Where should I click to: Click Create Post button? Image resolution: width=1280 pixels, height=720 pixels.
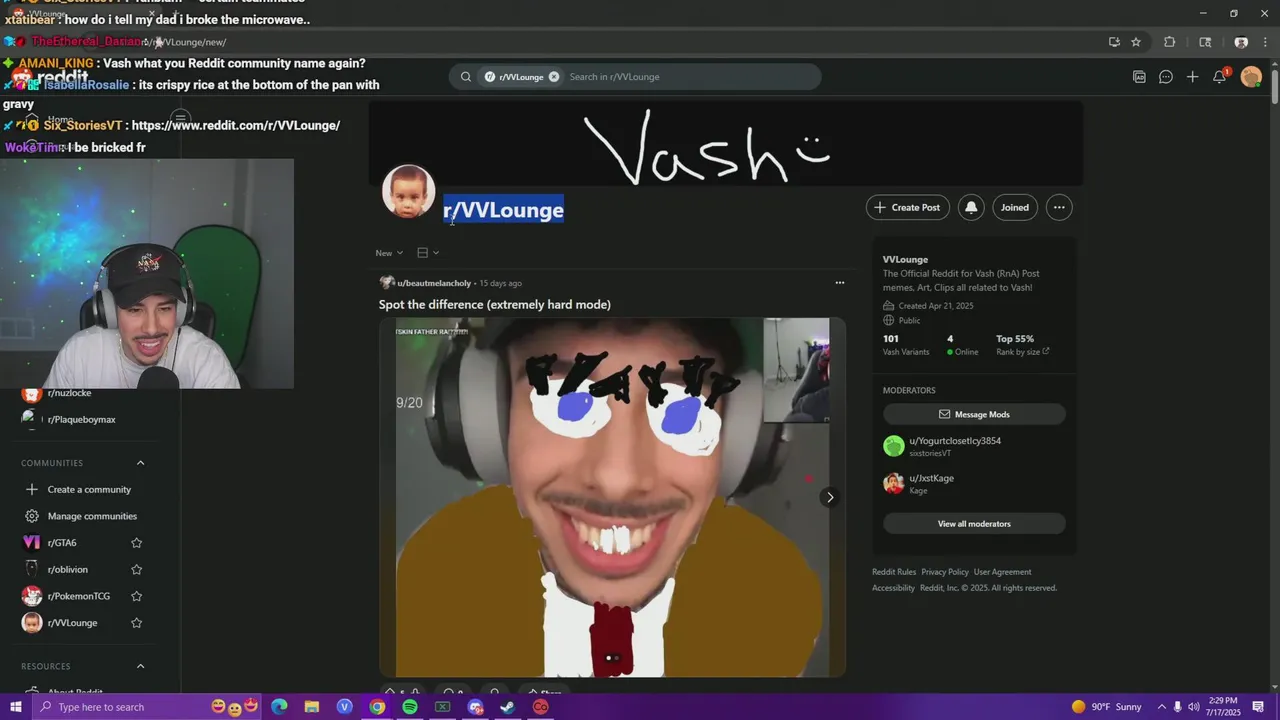pos(907,207)
